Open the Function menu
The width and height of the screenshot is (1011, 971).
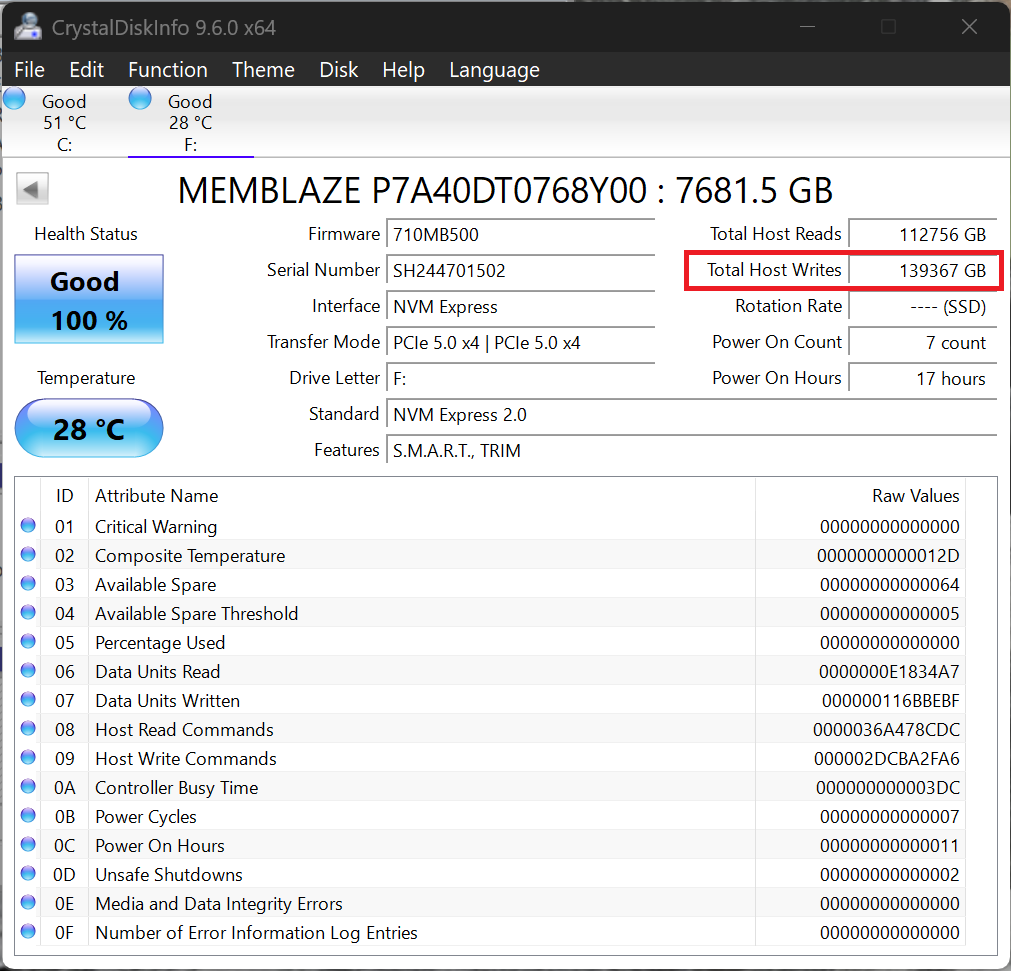(168, 70)
